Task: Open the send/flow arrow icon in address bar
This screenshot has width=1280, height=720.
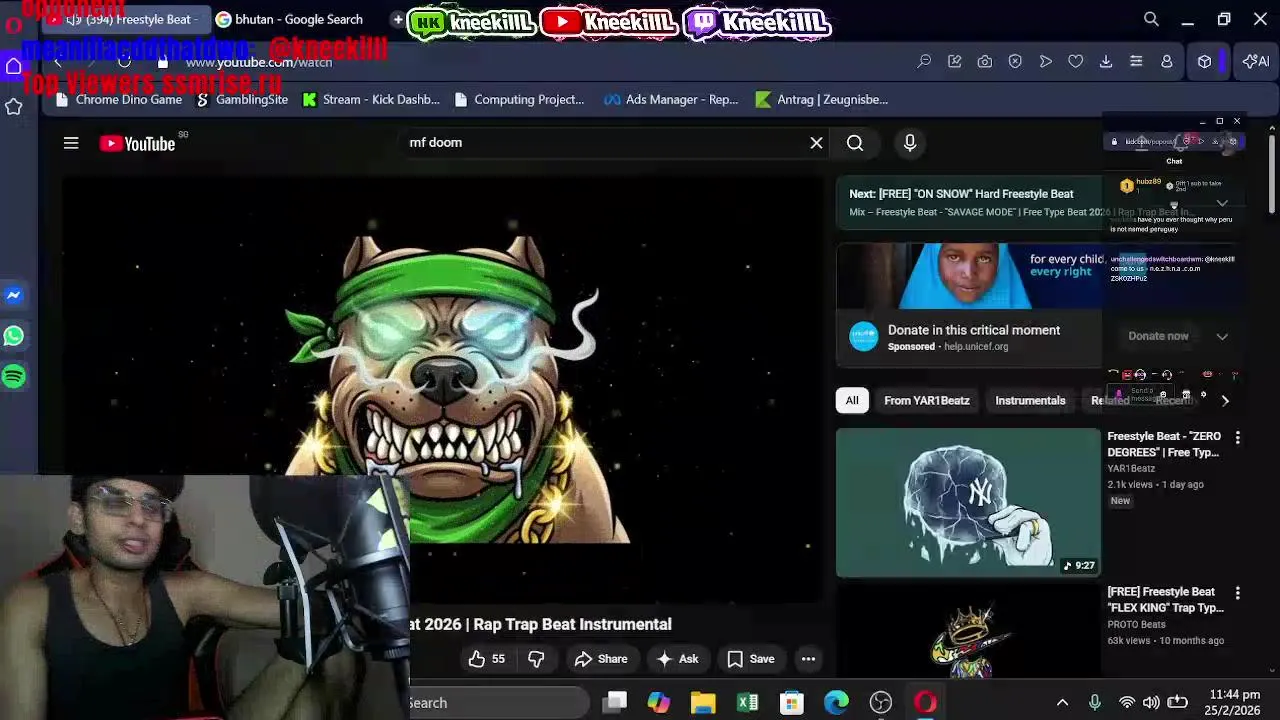Action: [x=1046, y=62]
